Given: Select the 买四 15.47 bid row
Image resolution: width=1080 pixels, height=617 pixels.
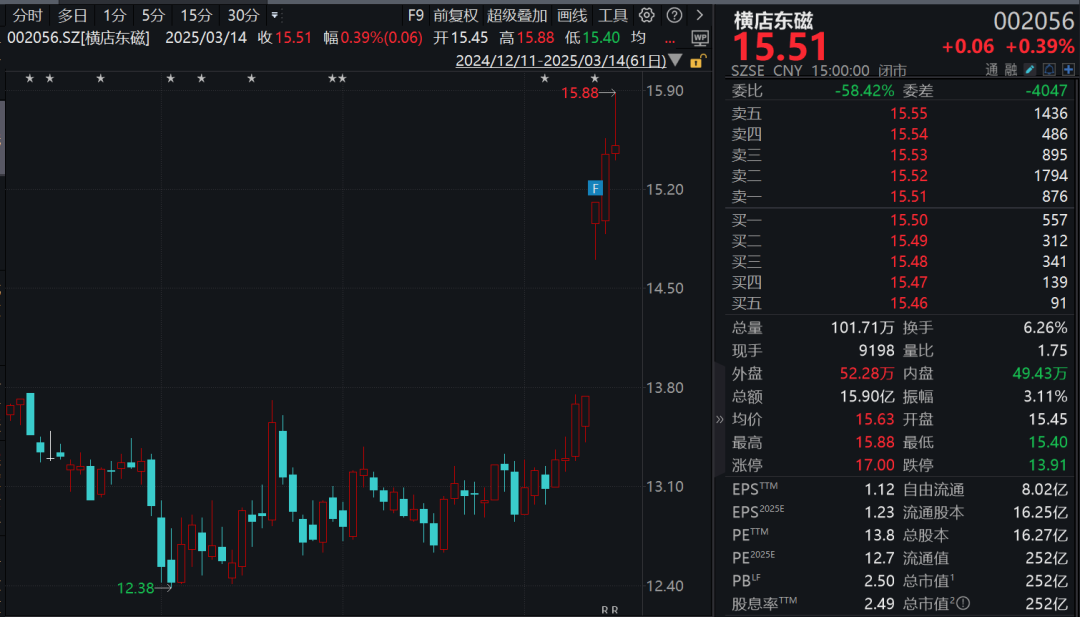Looking at the screenshot, I should pos(900,282).
